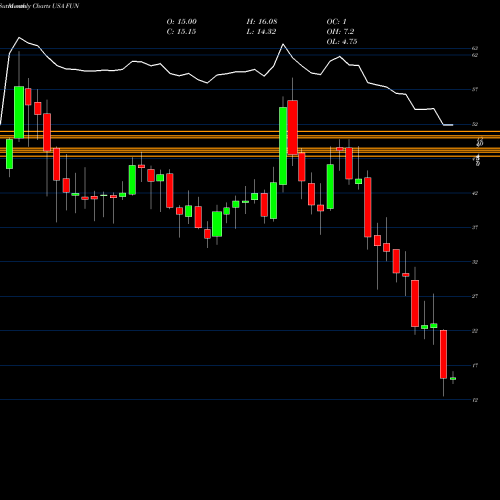Viewport: 500px width, 500px height.
Task: Select the open value "O: 15.00"
Action: (182, 22)
